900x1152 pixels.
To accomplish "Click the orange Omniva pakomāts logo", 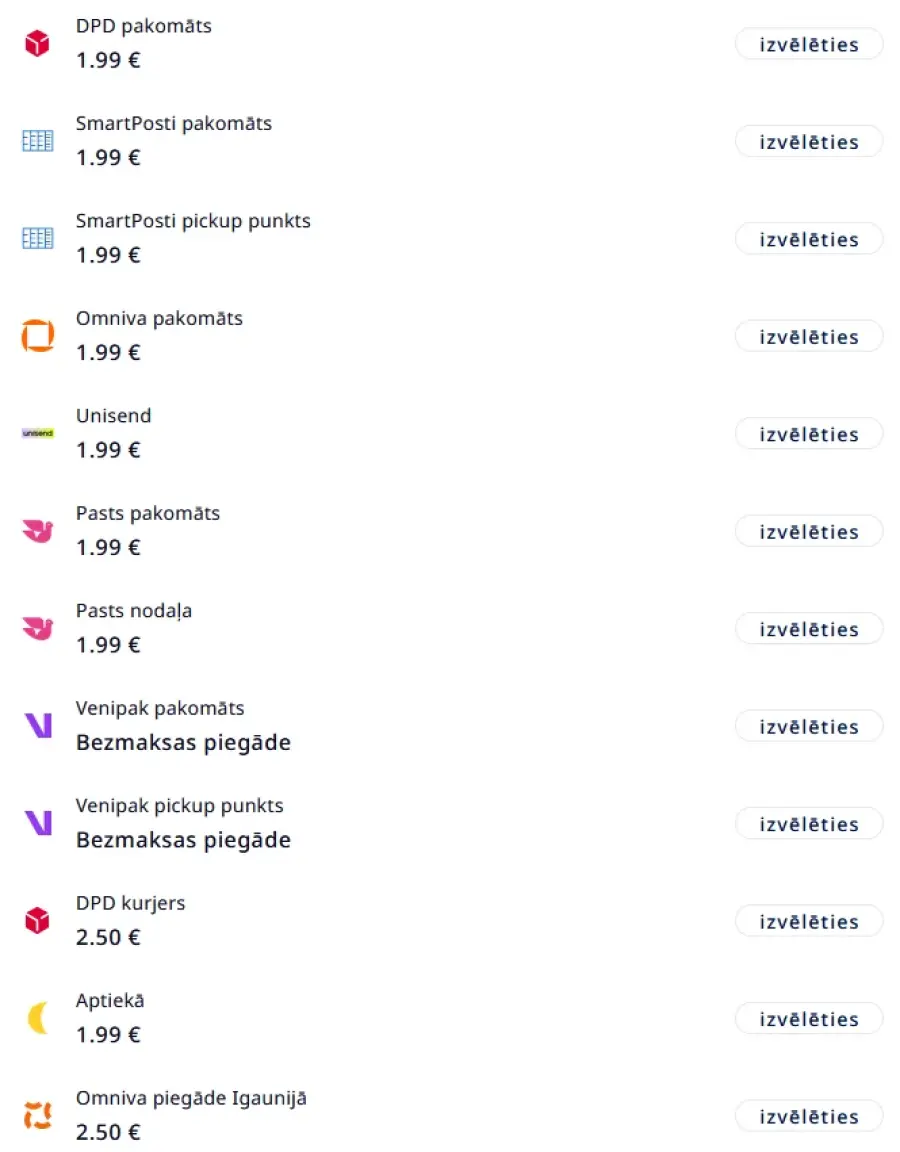I will [x=37, y=336].
